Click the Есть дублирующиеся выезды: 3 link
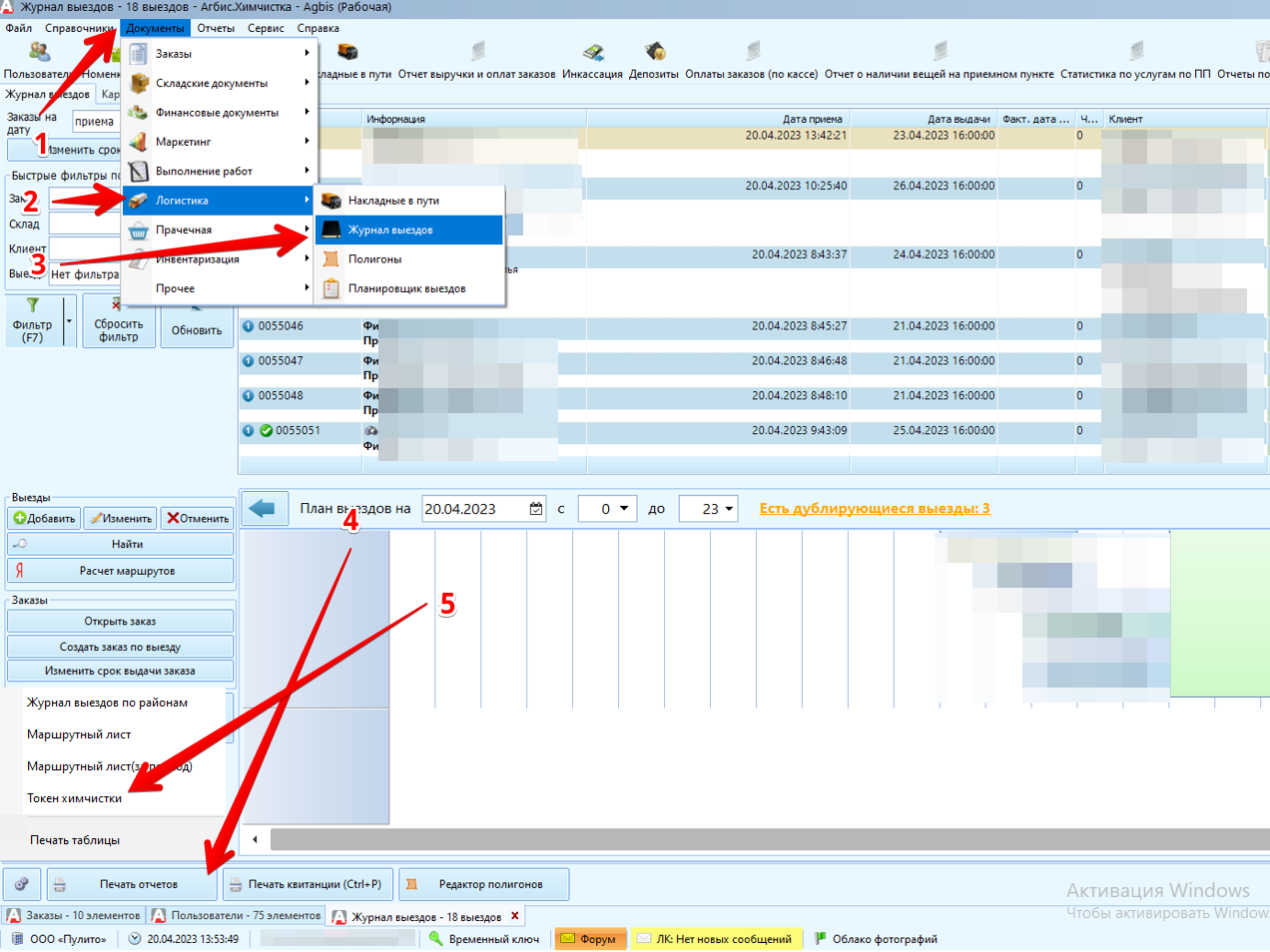The width and height of the screenshot is (1270, 952). coord(875,508)
